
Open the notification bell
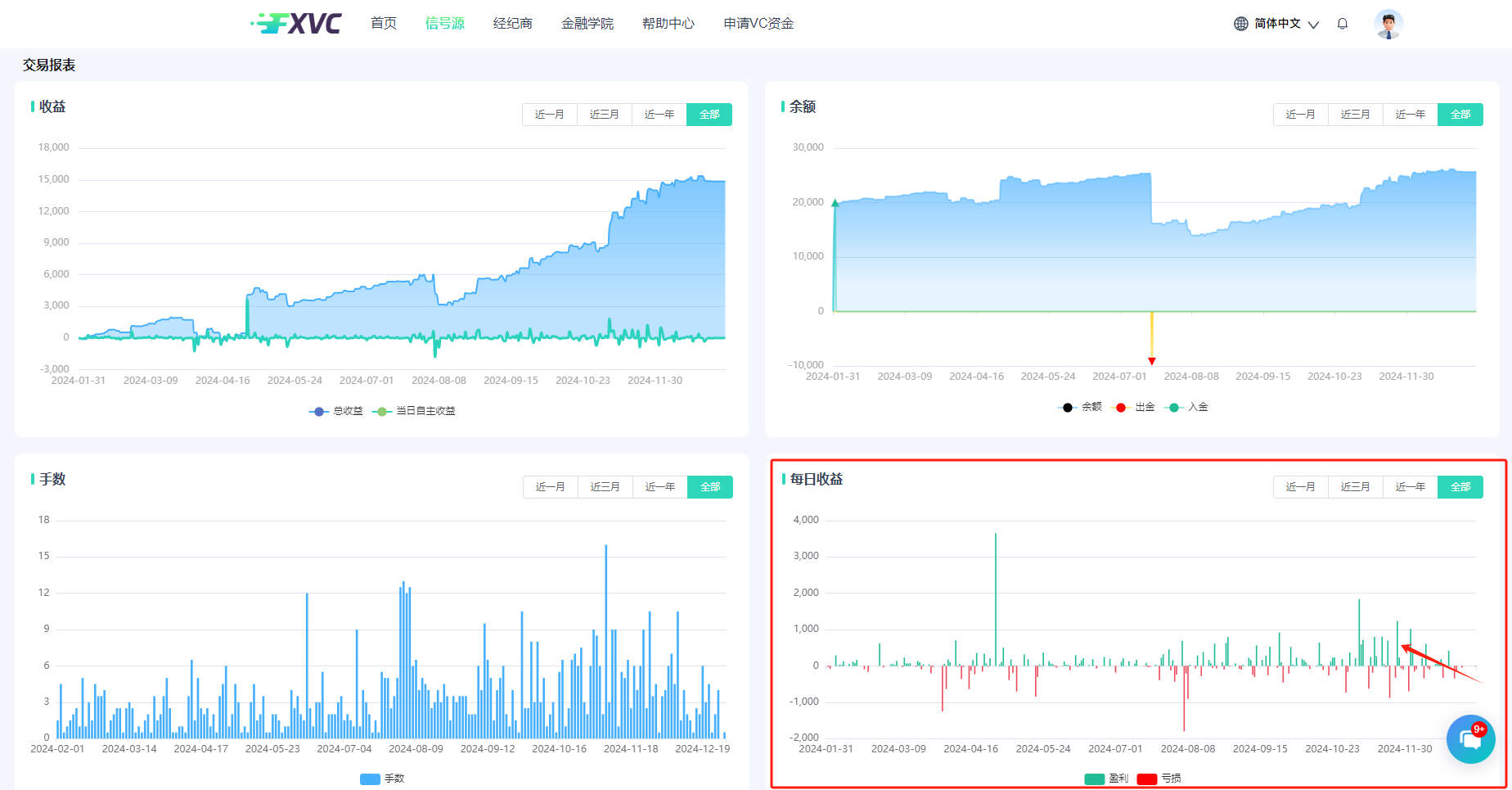1343,24
